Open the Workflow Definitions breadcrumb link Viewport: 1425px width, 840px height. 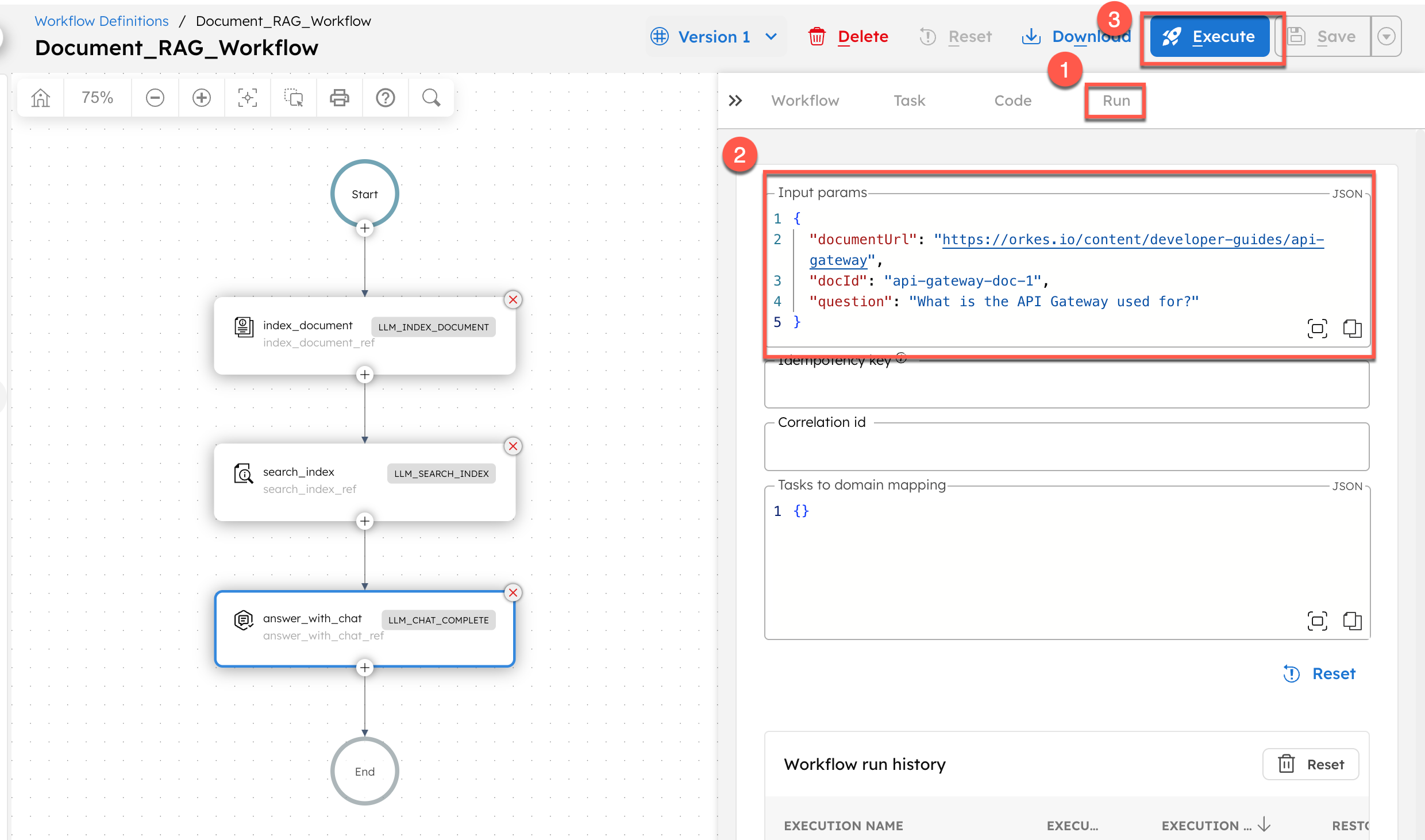click(101, 21)
